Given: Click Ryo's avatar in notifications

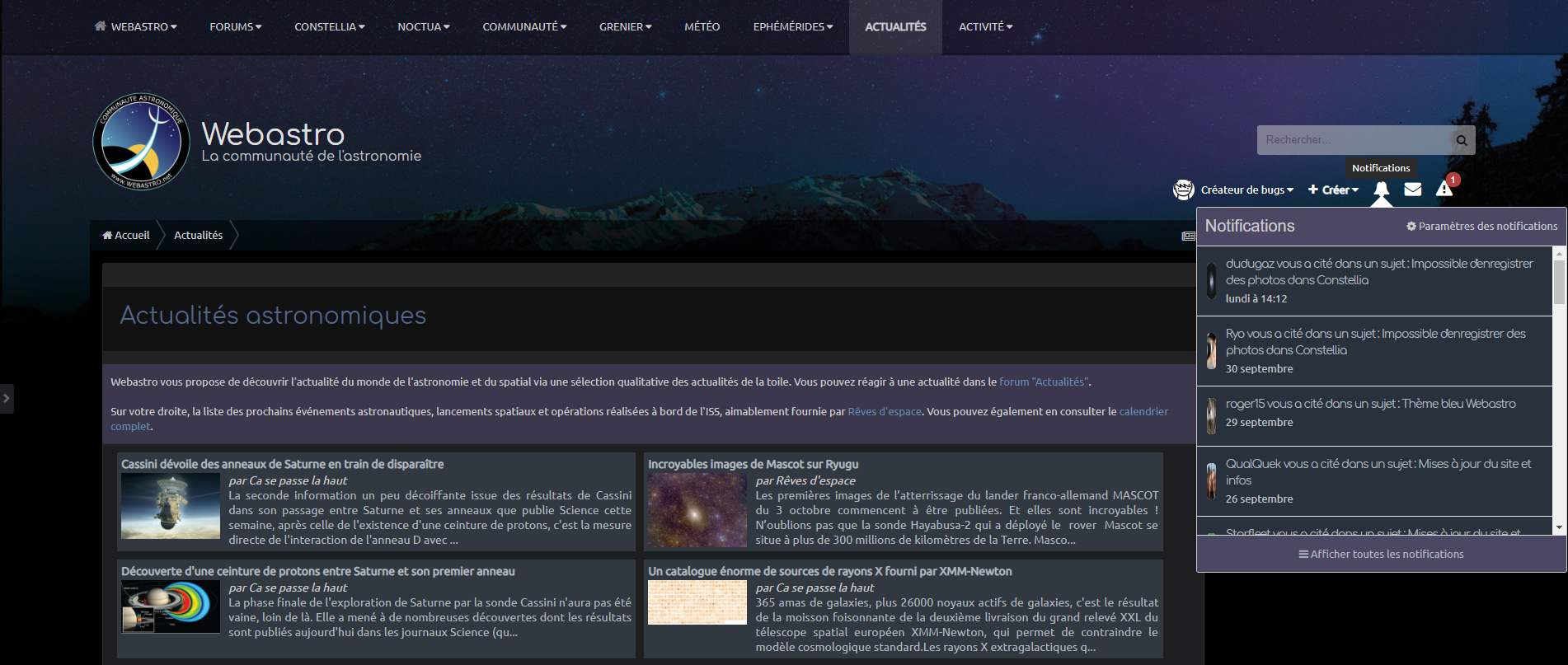Looking at the screenshot, I should (x=1211, y=350).
